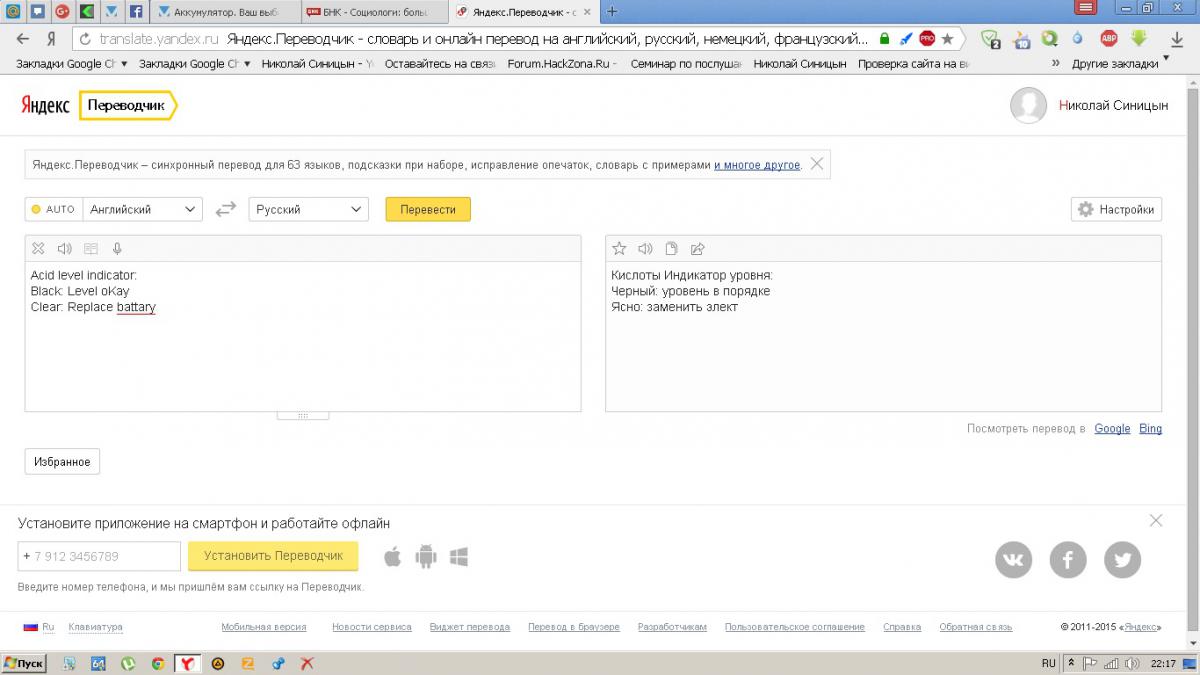Image resolution: width=1200 pixels, height=675 pixels.
Task: Expand the first Закладки Google bookmarks folder
Action: tap(72, 63)
